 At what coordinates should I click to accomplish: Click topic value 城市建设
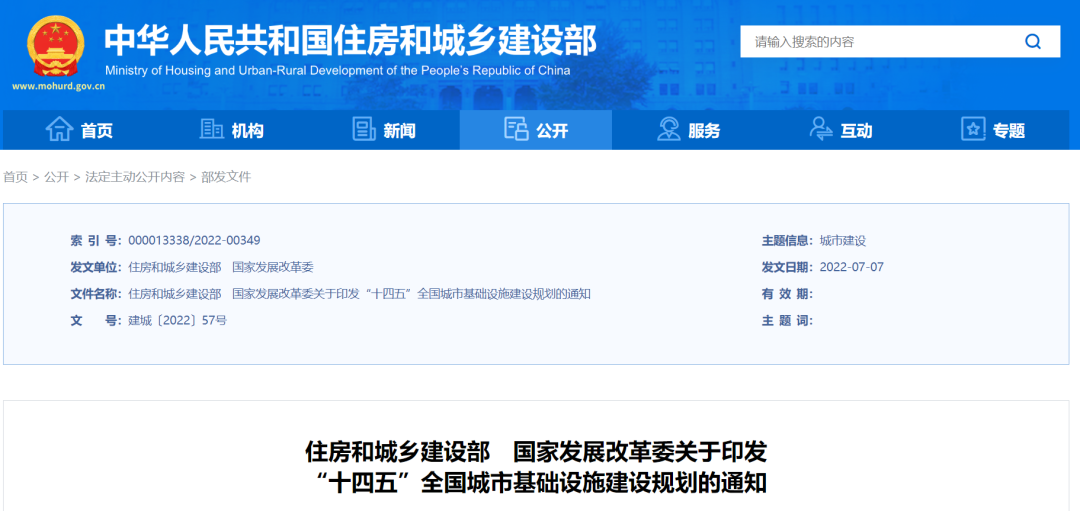[842, 240]
